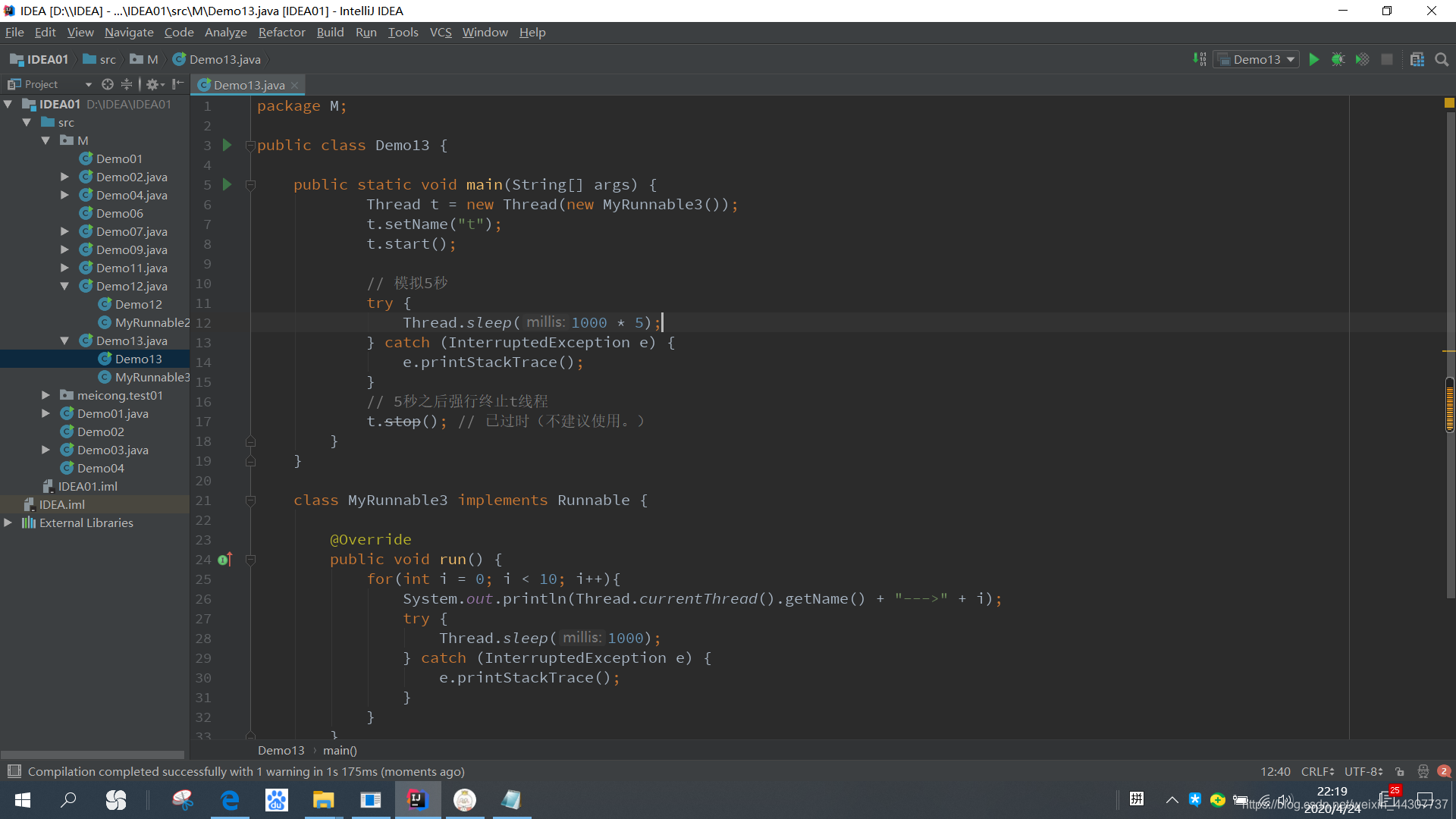
Task: Click the src breadcrumb in navigation bar
Action: [x=99, y=59]
